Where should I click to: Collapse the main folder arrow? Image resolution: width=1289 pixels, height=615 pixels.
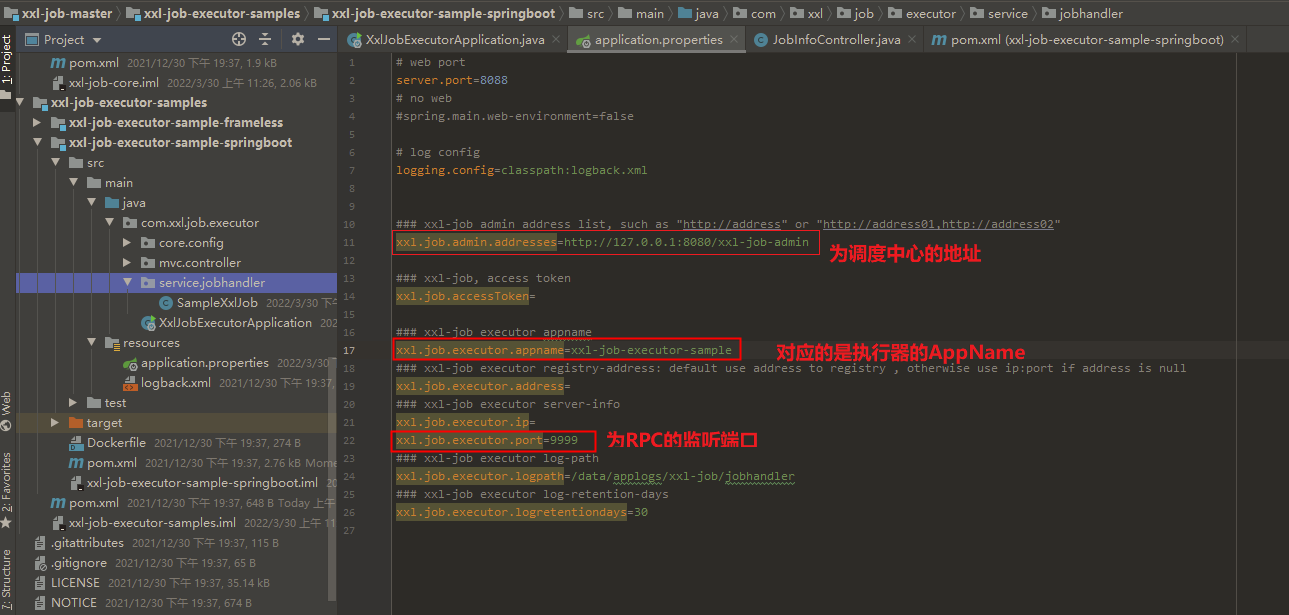click(x=75, y=183)
